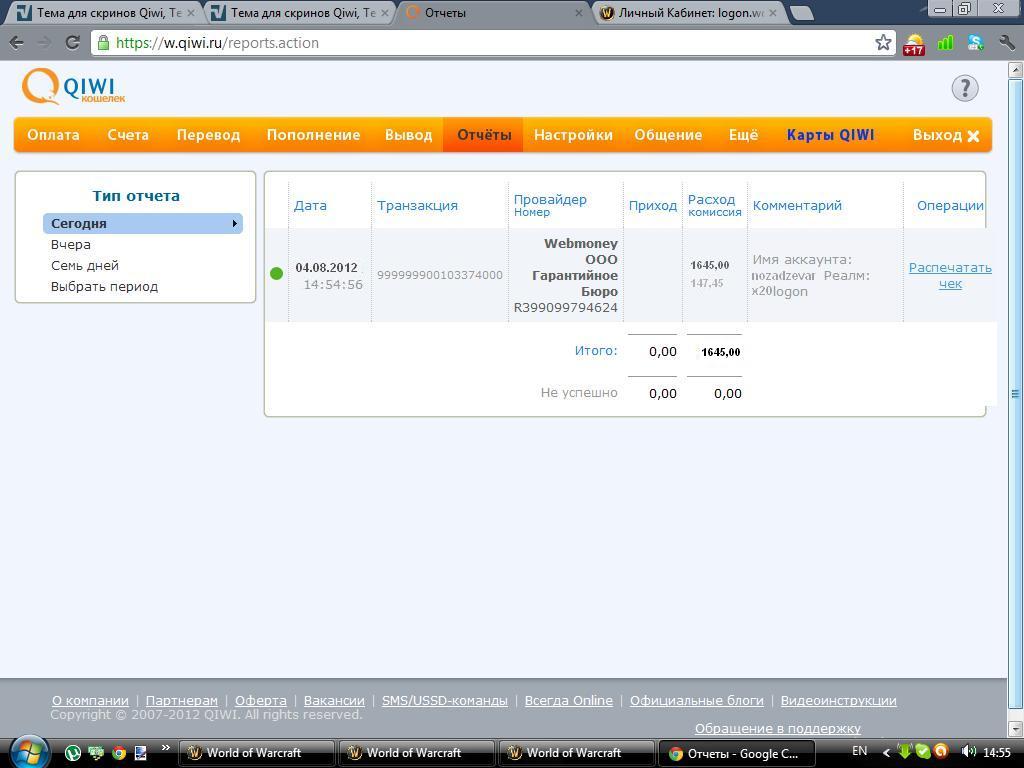Select Семь дней report period
The height and width of the screenshot is (768, 1024).
85,265
